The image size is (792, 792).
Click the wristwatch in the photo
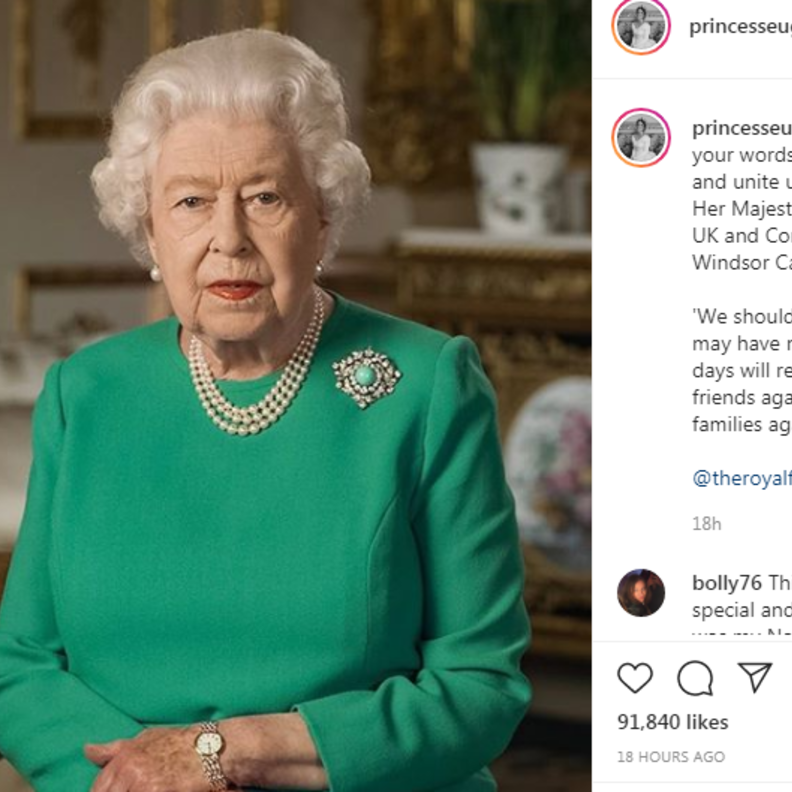210,744
